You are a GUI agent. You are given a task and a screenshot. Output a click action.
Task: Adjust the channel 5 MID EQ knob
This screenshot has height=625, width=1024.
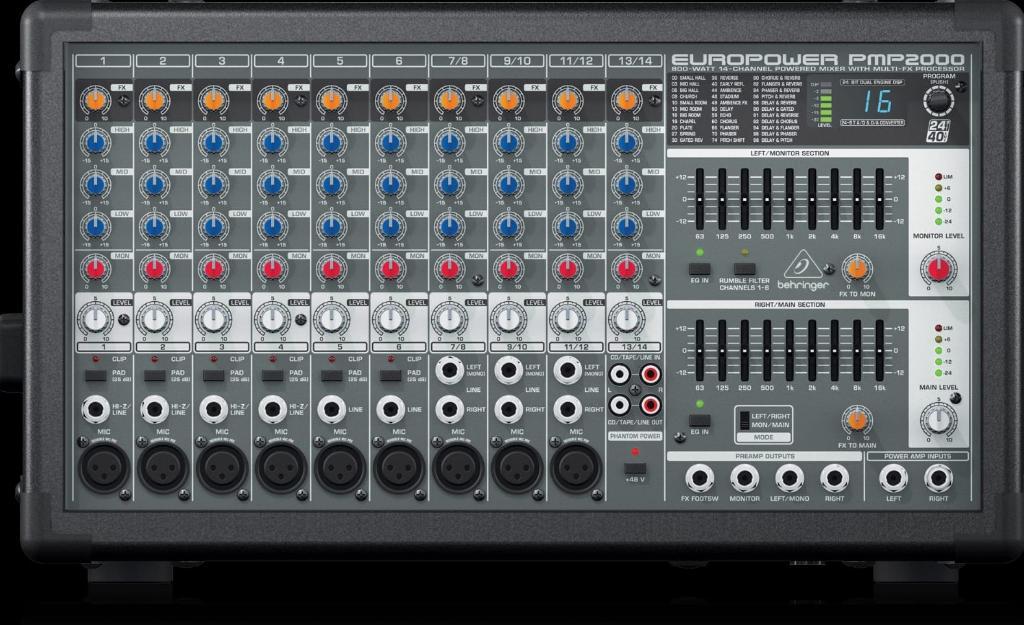click(x=331, y=184)
